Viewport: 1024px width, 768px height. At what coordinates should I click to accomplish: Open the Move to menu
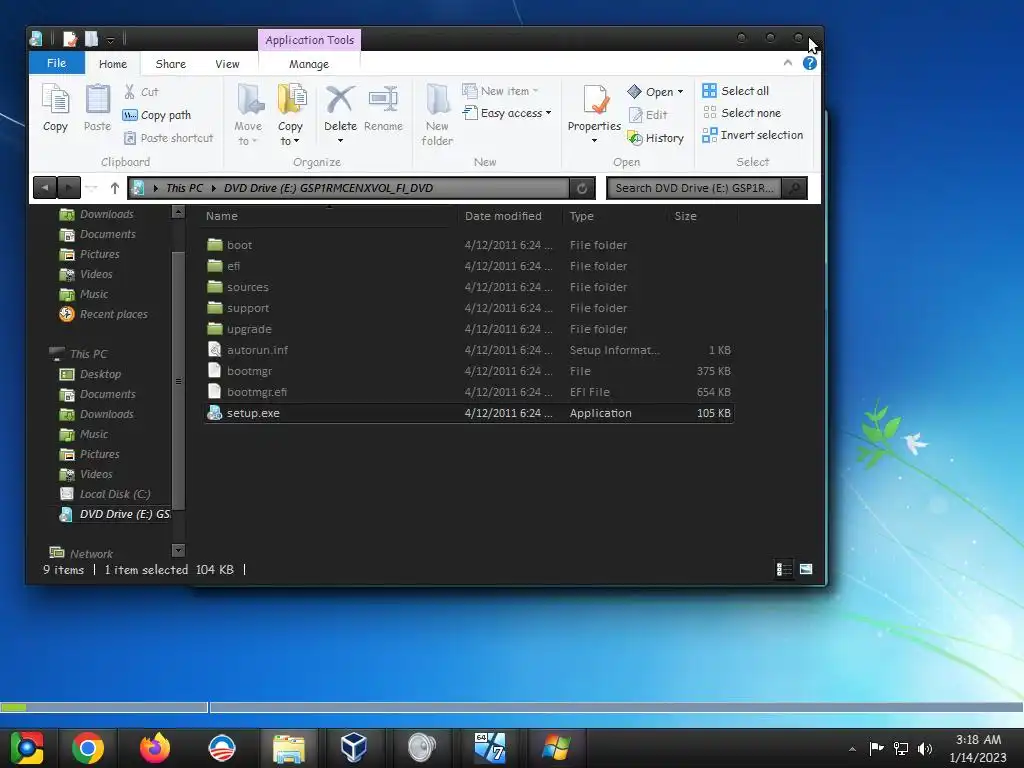point(248,116)
